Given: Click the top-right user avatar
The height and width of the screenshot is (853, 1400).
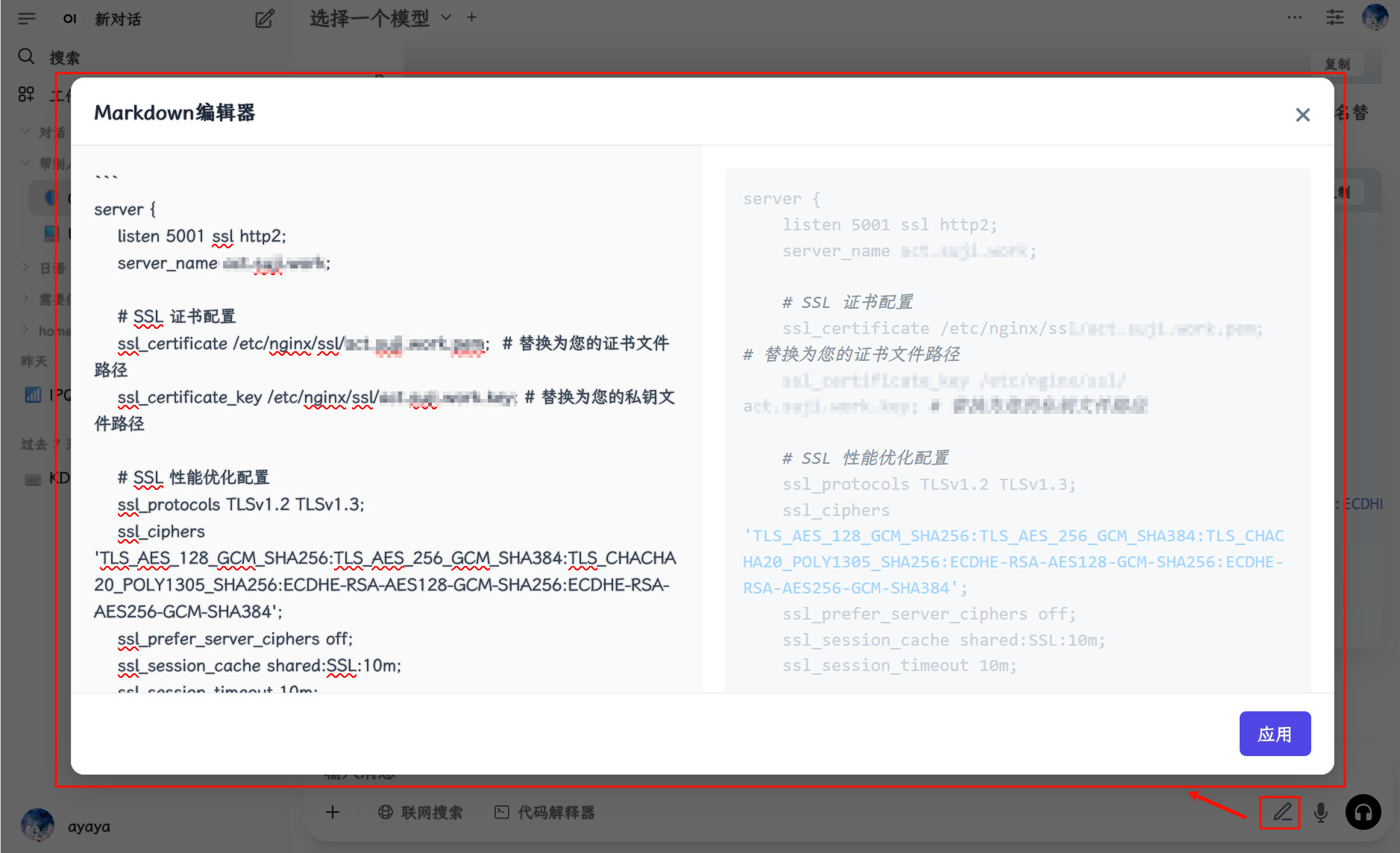Looking at the screenshot, I should coord(1375,16).
